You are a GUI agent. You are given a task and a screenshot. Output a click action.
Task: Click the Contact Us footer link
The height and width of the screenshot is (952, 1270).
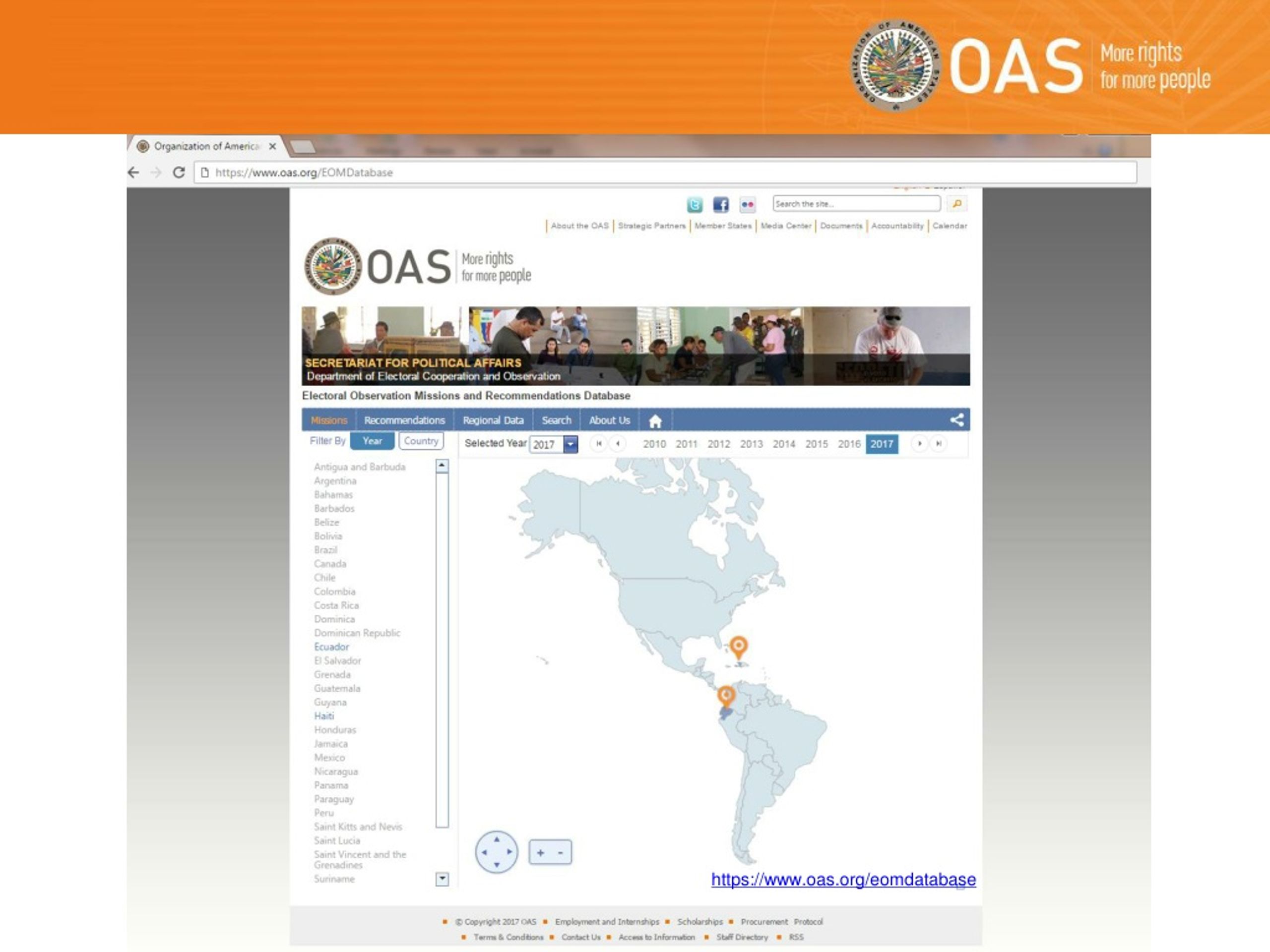coord(581,937)
